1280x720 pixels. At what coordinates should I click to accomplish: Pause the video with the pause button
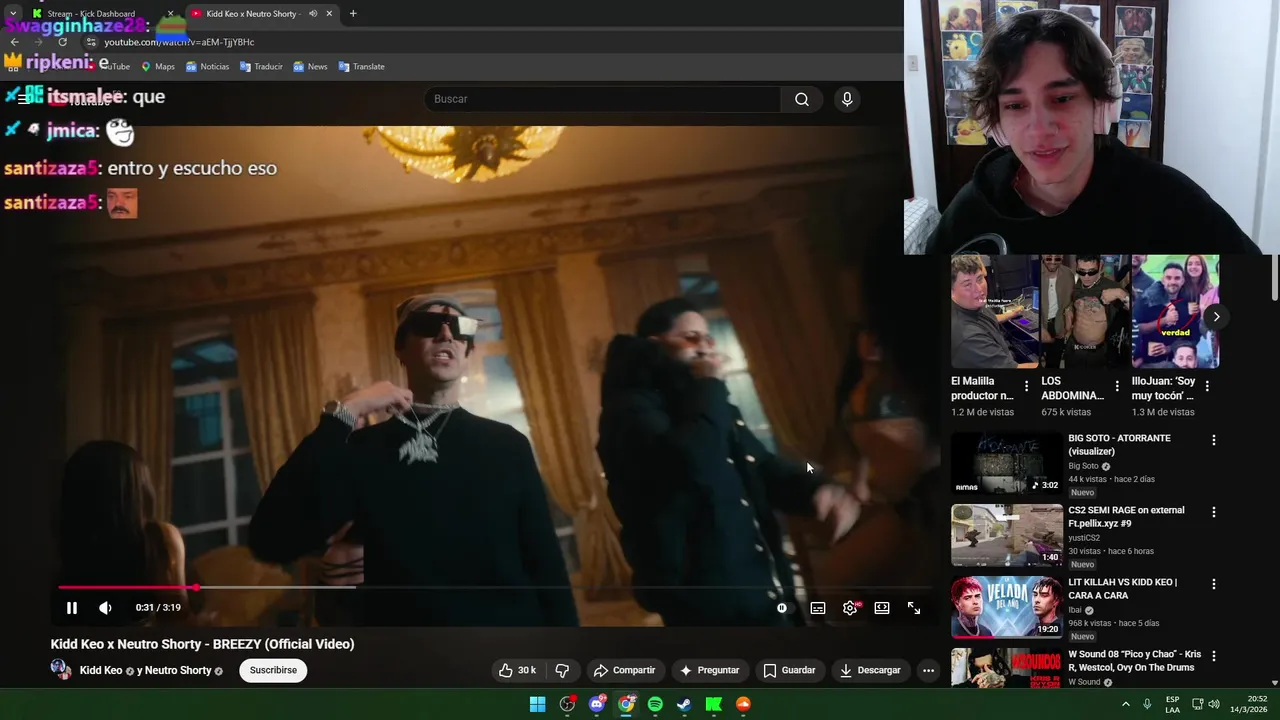point(71,608)
